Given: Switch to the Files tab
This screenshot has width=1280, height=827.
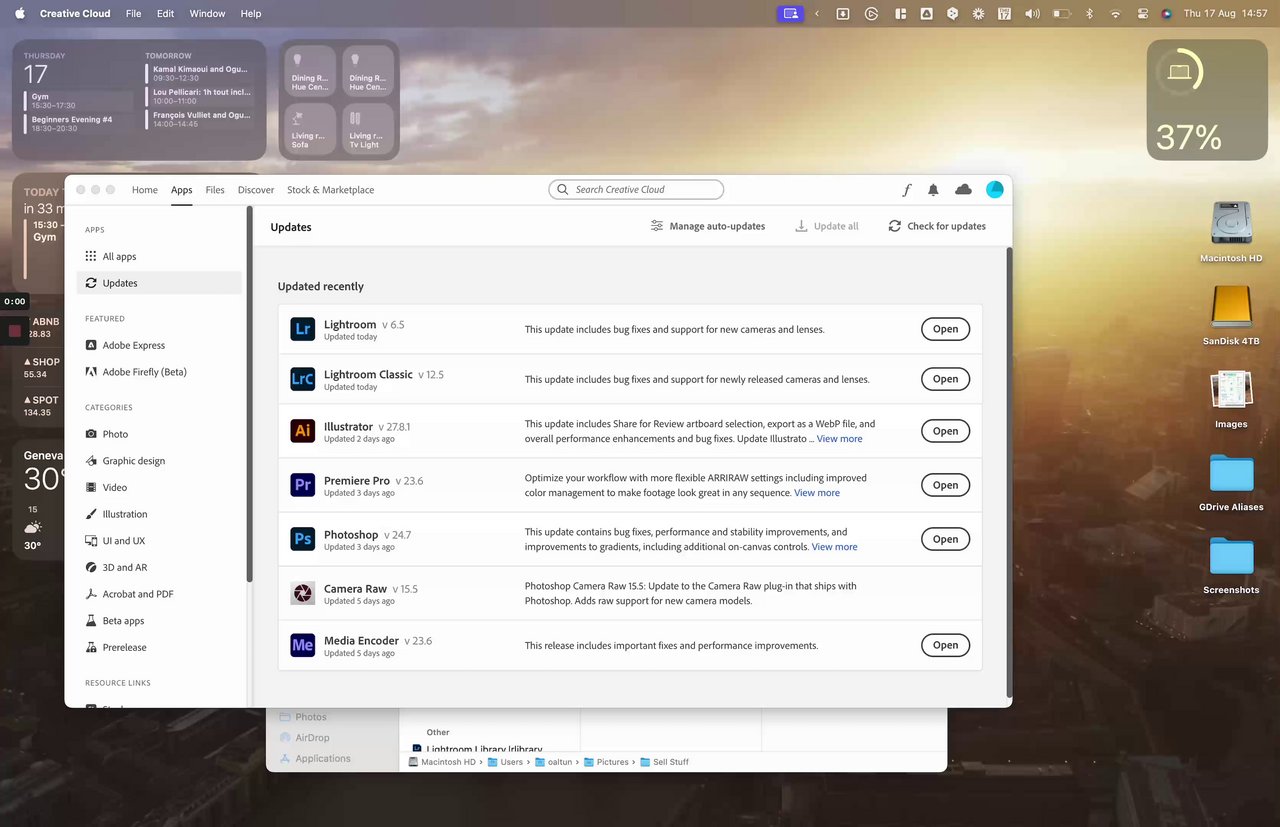Looking at the screenshot, I should click(x=215, y=190).
